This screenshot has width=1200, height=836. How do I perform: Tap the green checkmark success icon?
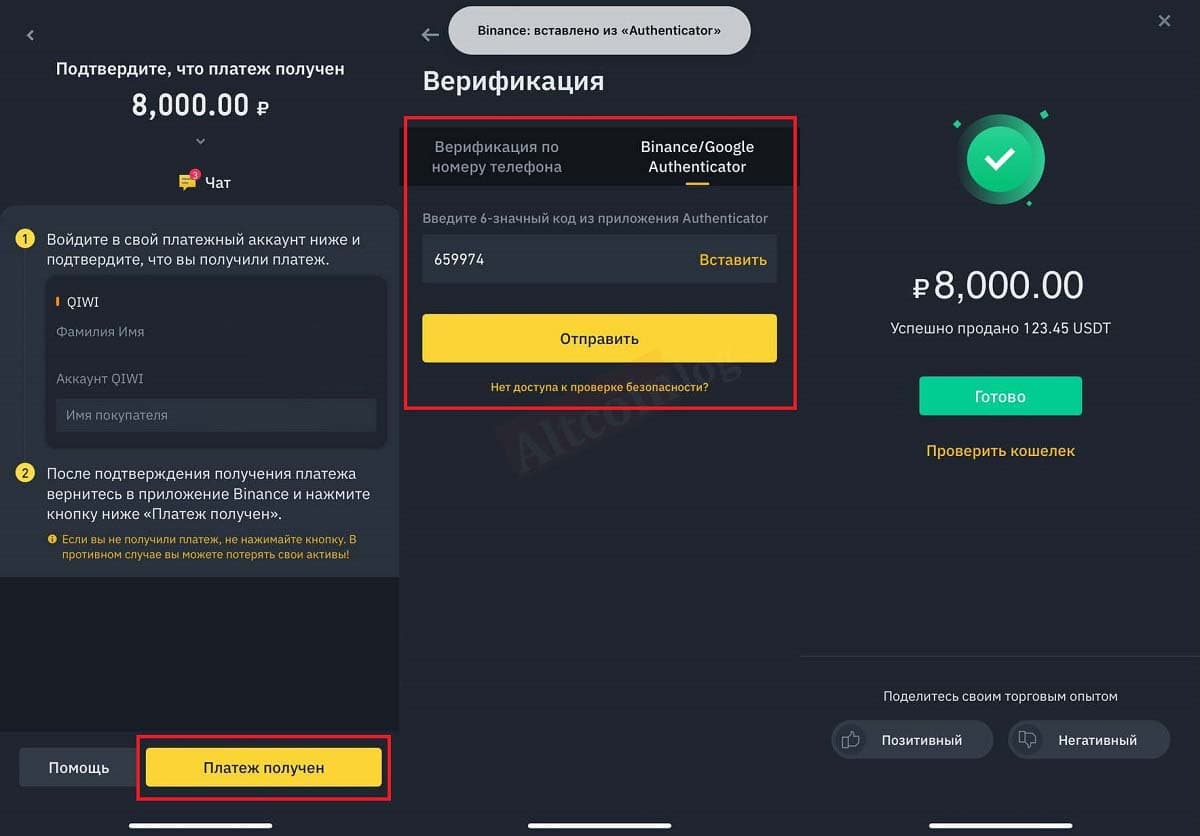[1000, 158]
